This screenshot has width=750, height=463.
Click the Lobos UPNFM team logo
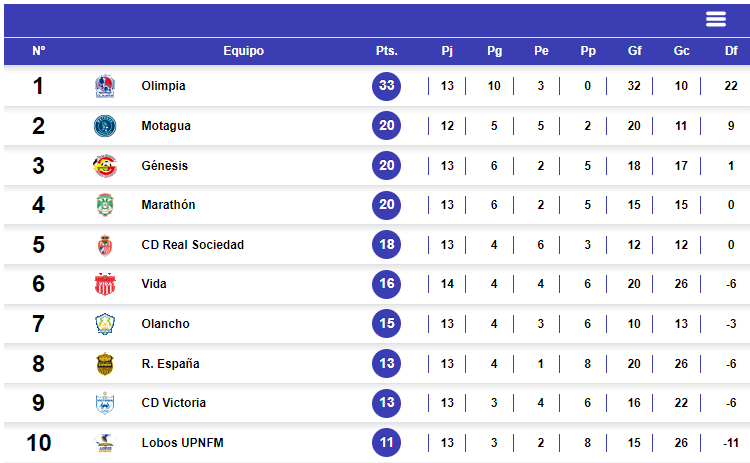point(104,443)
